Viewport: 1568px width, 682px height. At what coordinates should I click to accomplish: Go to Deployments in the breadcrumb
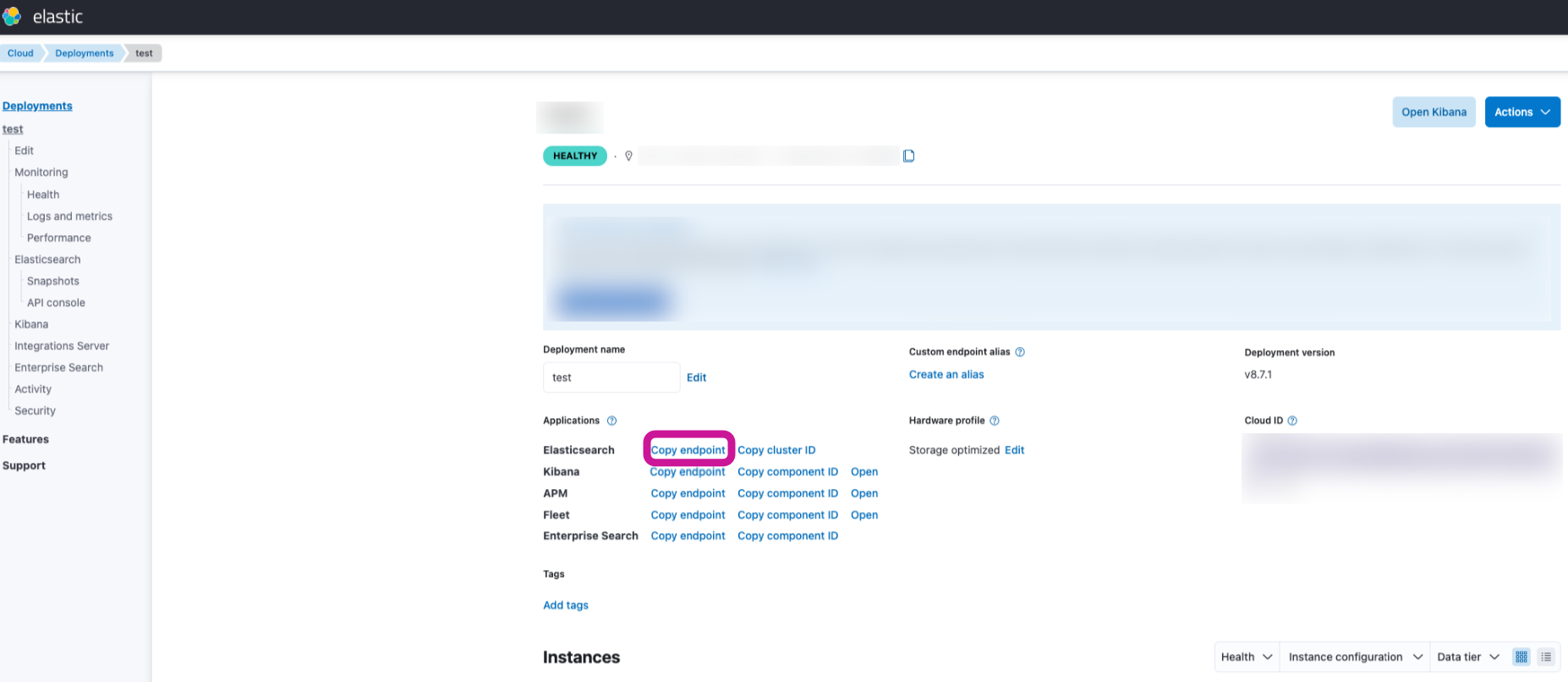coord(84,53)
